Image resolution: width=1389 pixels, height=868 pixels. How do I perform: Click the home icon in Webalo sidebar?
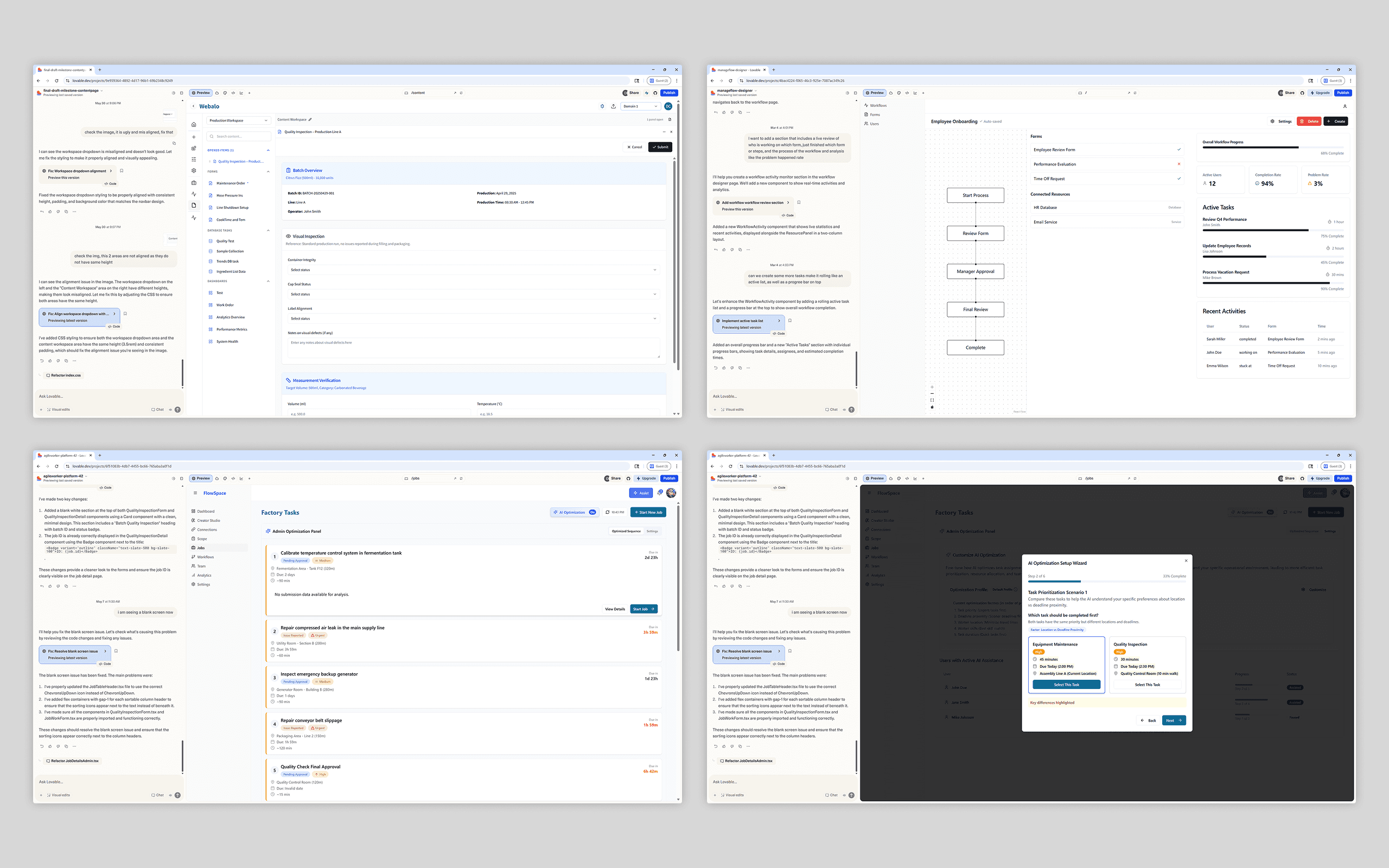(x=194, y=125)
